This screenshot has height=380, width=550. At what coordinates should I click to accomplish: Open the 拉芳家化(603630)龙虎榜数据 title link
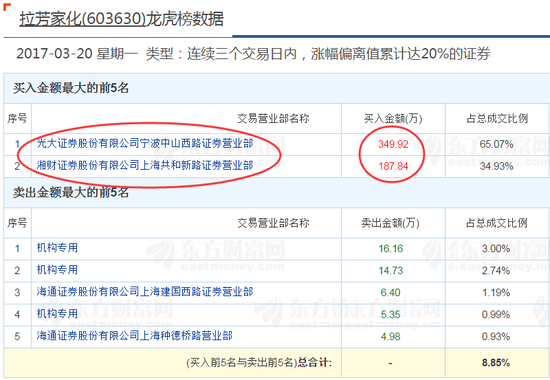[x=121, y=19]
